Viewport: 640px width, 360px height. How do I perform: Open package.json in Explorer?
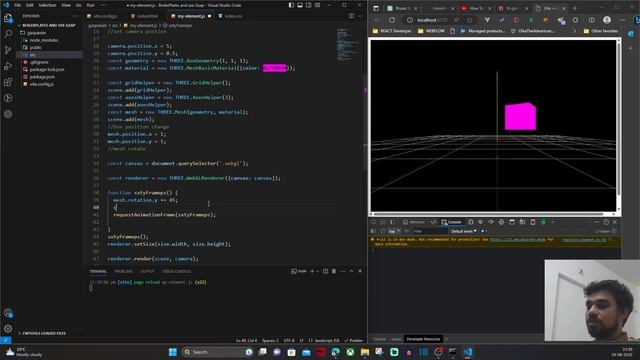(x=42, y=77)
